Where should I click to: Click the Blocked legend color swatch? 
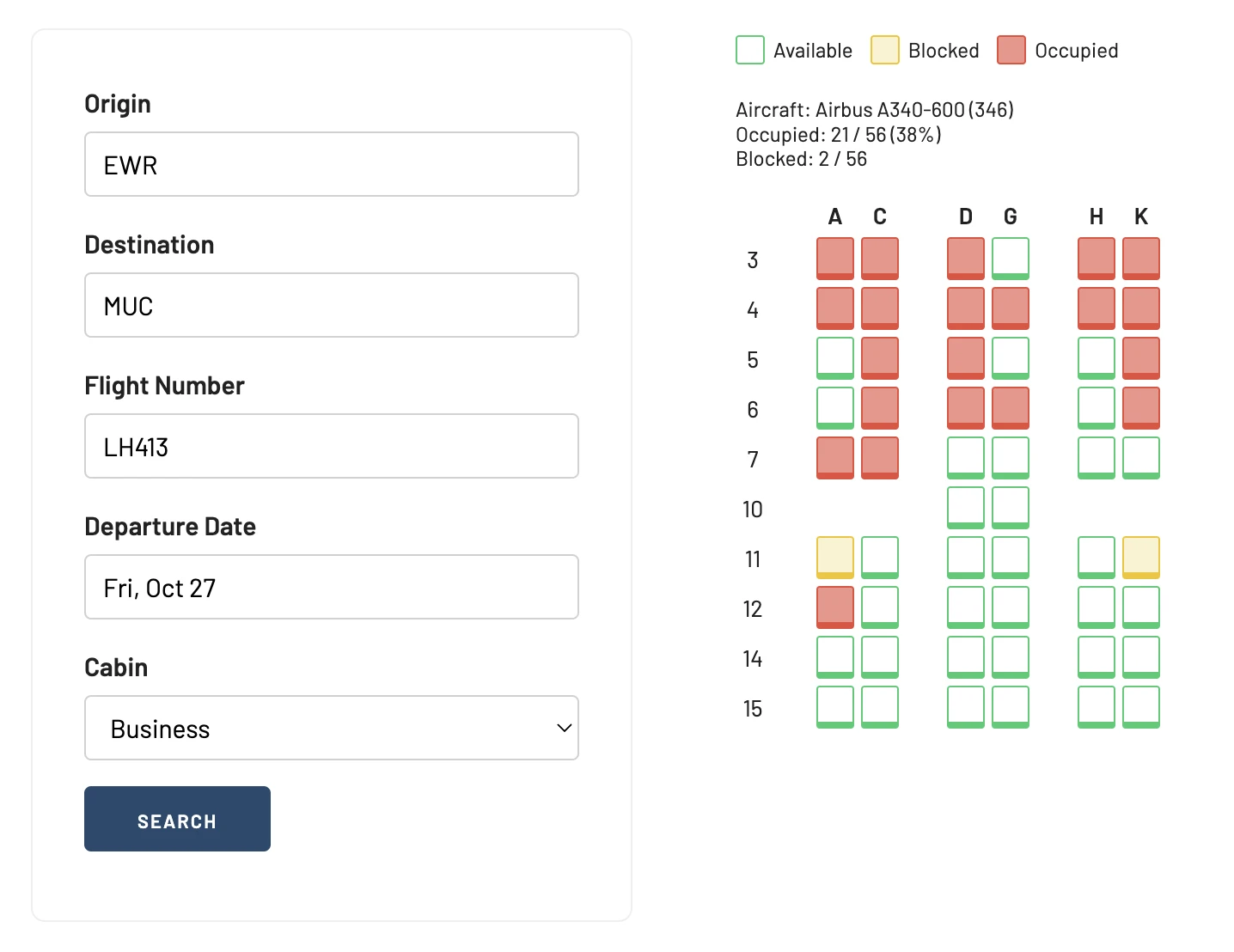pos(885,50)
